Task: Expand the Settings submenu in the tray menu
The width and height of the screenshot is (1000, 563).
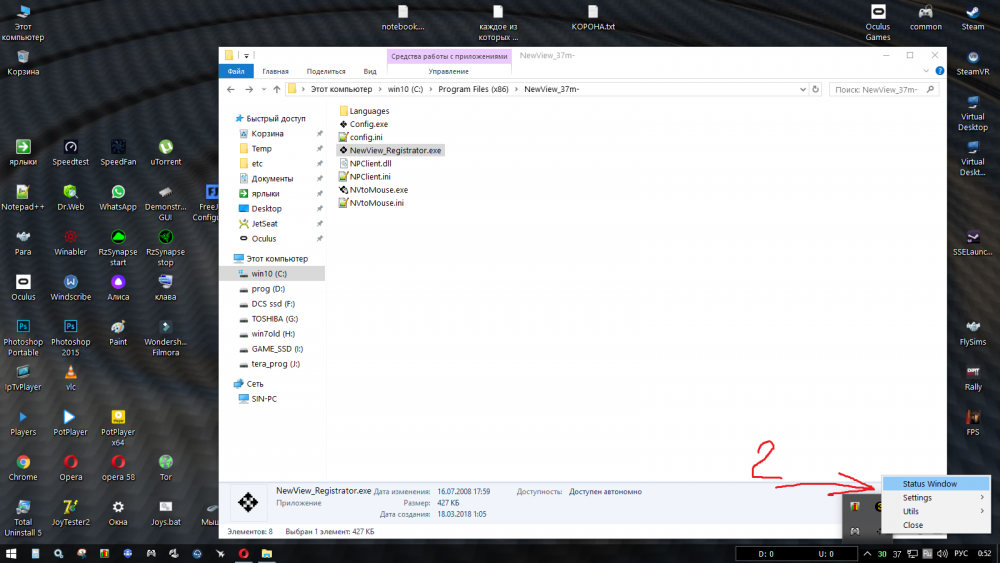Action: point(936,497)
